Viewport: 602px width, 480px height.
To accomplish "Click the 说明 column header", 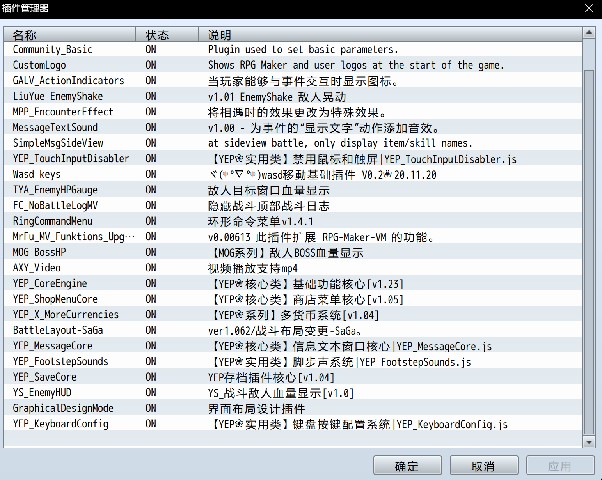I will [x=390, y=35].
